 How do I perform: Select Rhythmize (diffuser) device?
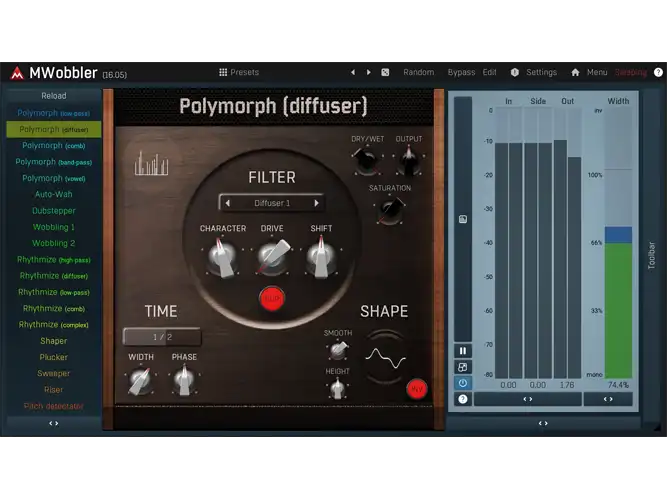pyautogui.click(x=54, y=276)
